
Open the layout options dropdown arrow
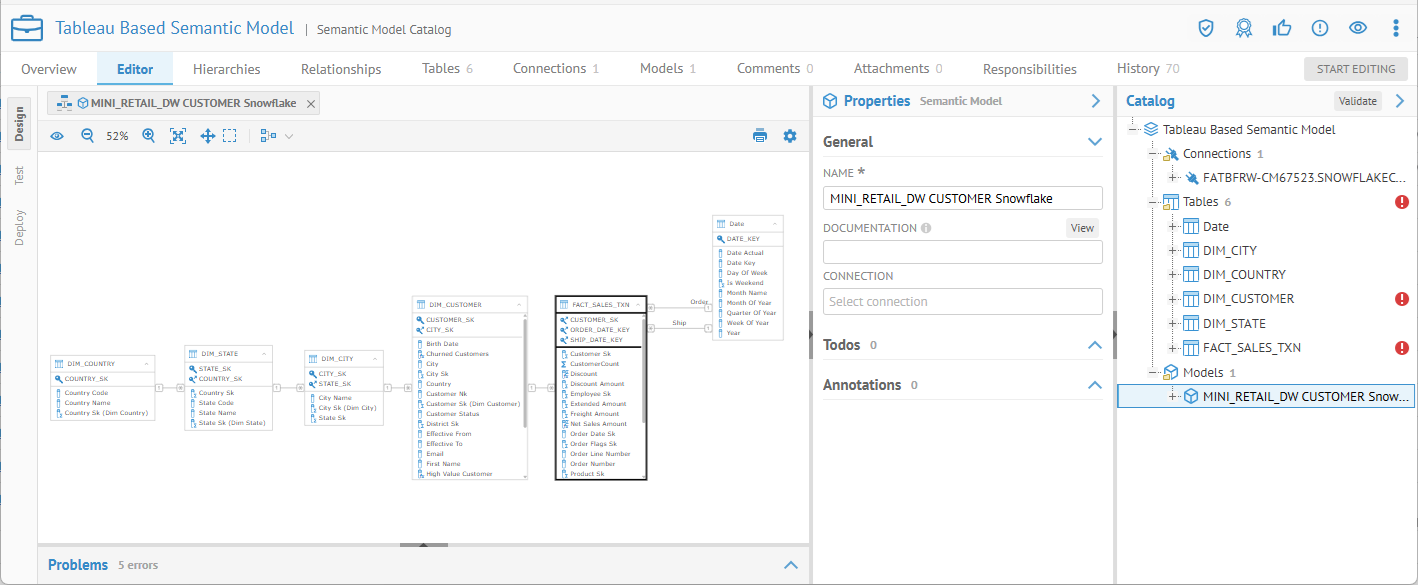tap(290, 136)
